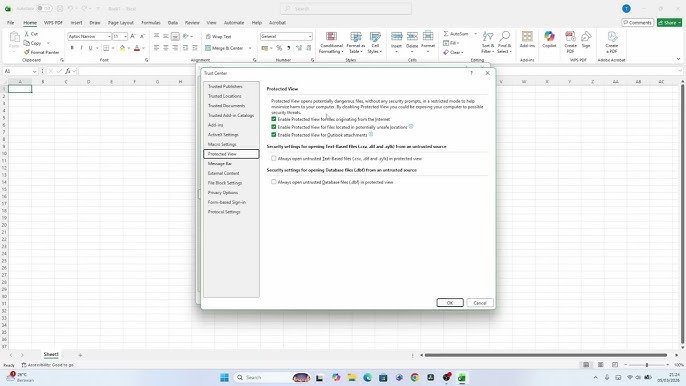The height and width of the screenshot is (386, 686).
Task: Toggle Protected View for Outlook attachments checkbox
Action: (274, 135)
